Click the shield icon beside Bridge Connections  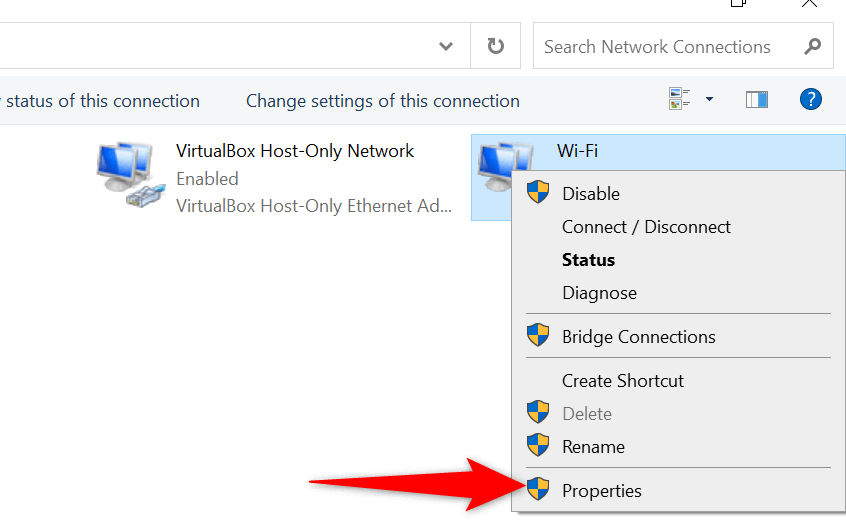538,336
